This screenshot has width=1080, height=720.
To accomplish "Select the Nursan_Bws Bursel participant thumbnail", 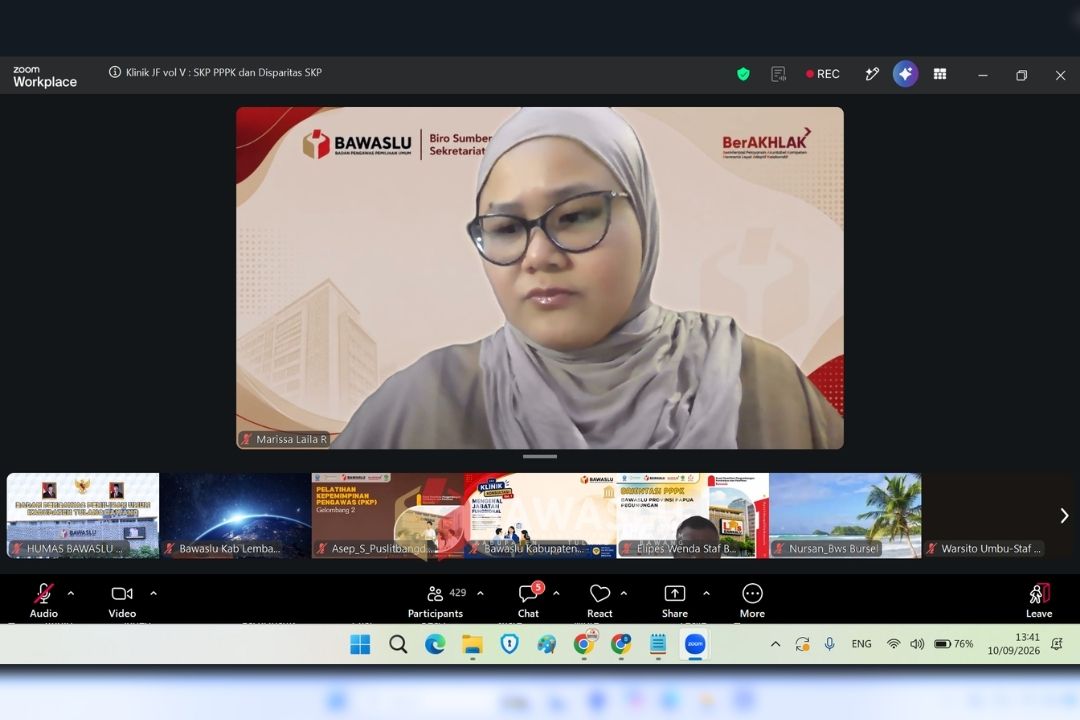I will pos(845,515).
